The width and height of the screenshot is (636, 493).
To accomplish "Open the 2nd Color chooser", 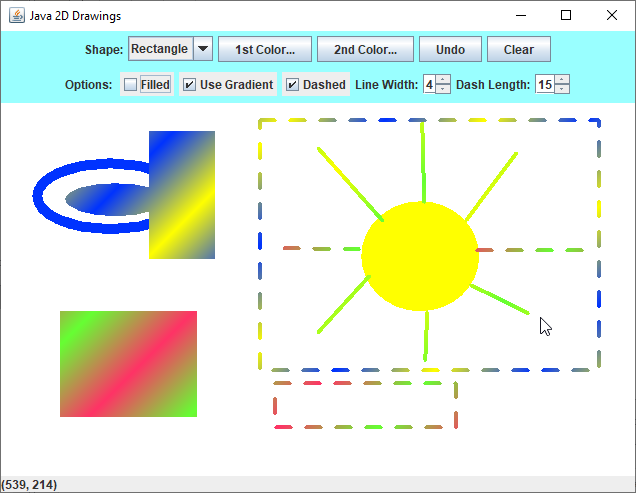I will pos(365,49).
